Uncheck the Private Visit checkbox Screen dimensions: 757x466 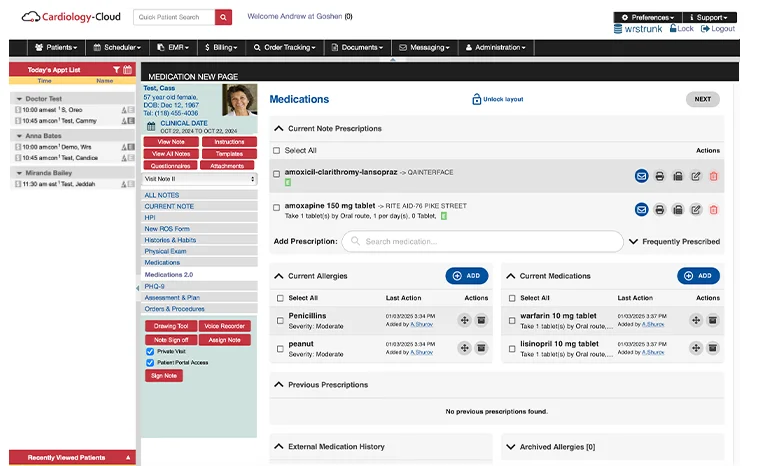click(x=150, y=352)
